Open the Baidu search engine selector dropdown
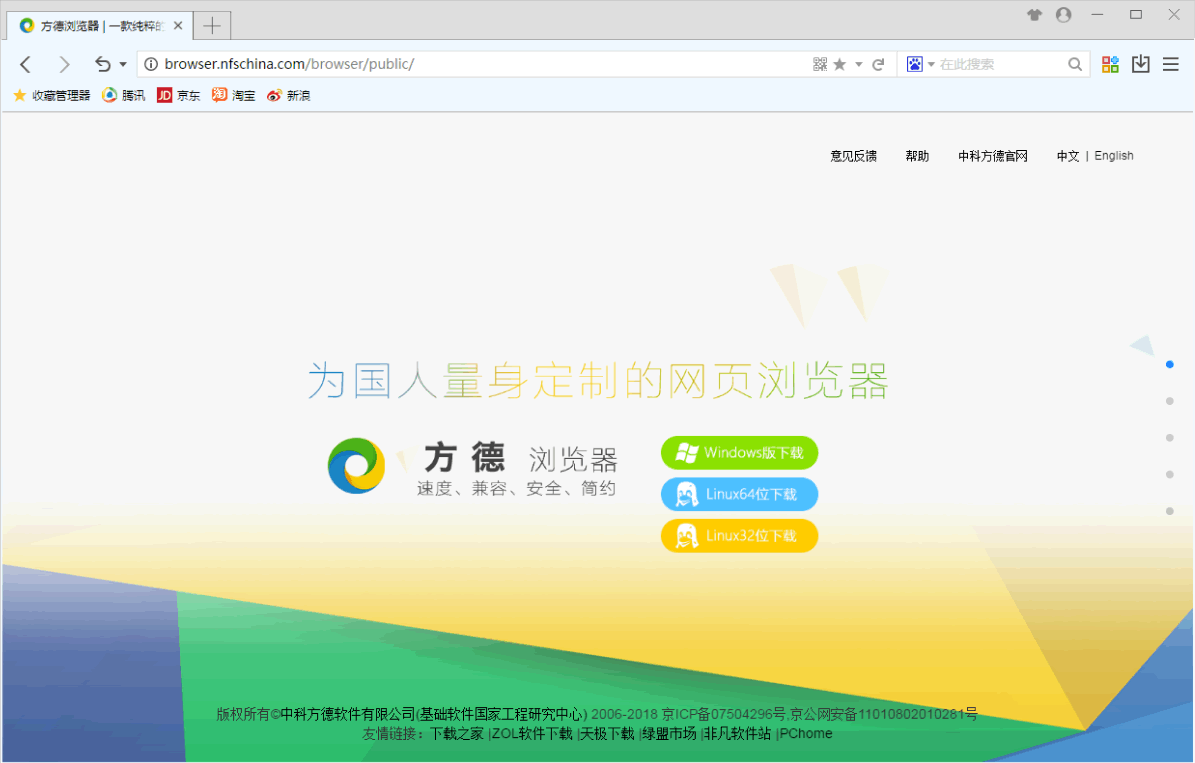The image size is (1195, 763). [x=921, y=64]
